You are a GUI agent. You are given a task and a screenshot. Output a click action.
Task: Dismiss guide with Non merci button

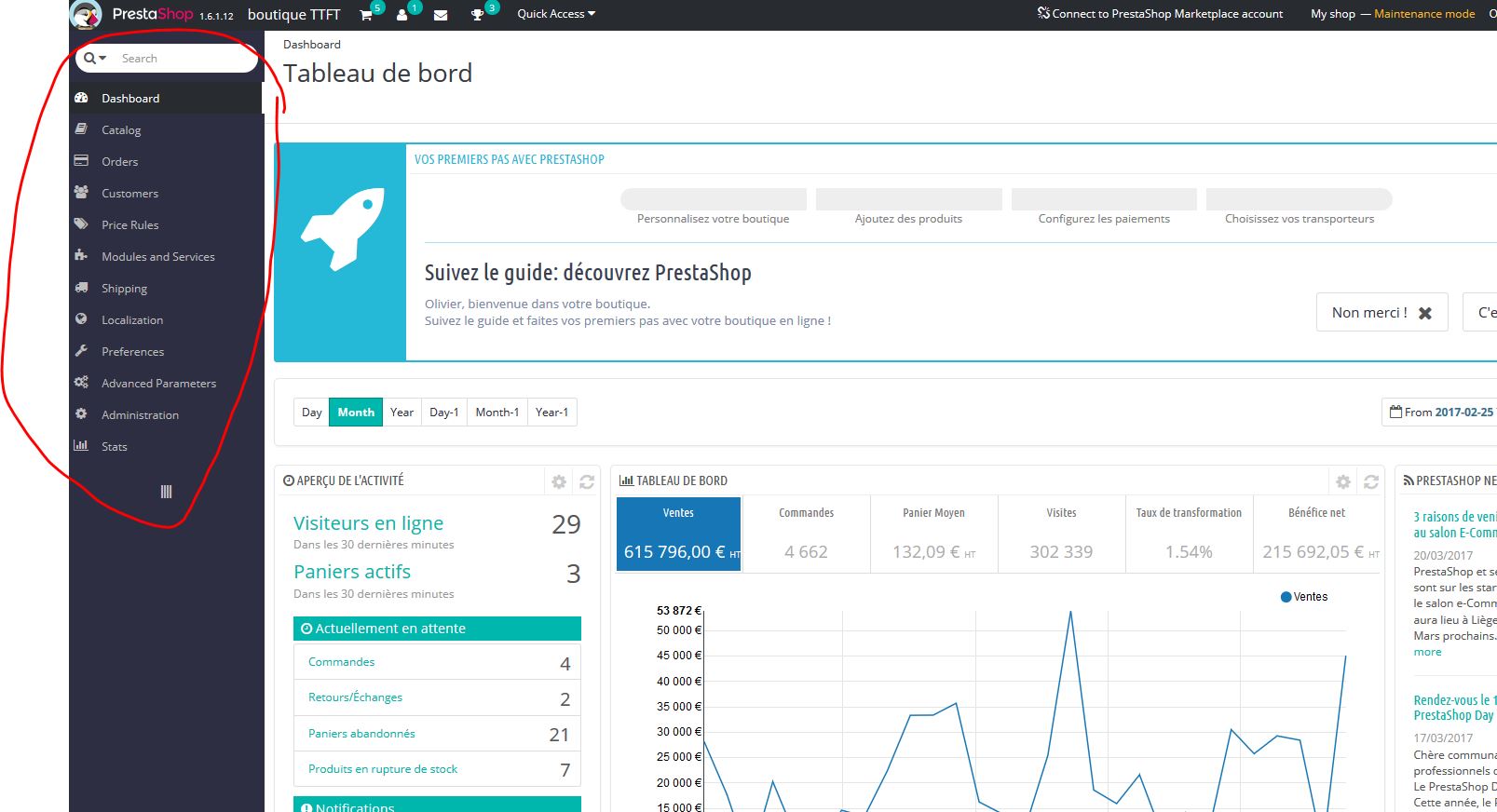tap(1382, 312)
